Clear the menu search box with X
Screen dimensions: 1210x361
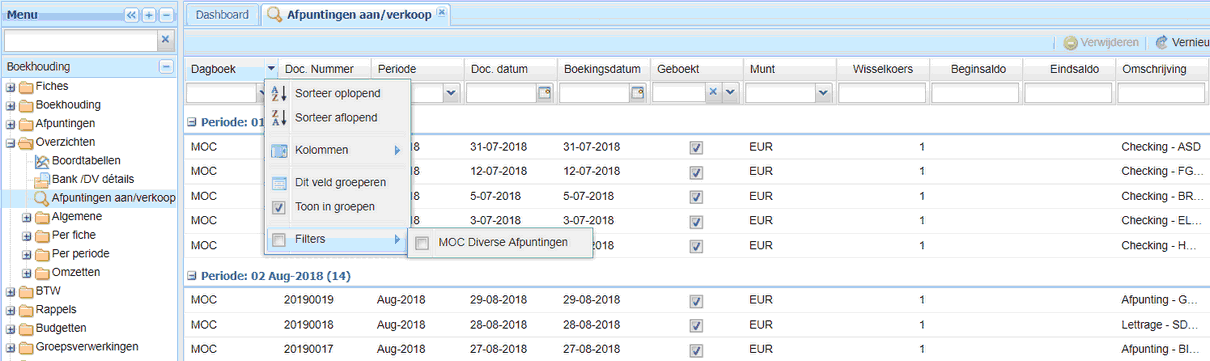click(x=166, y=40)
